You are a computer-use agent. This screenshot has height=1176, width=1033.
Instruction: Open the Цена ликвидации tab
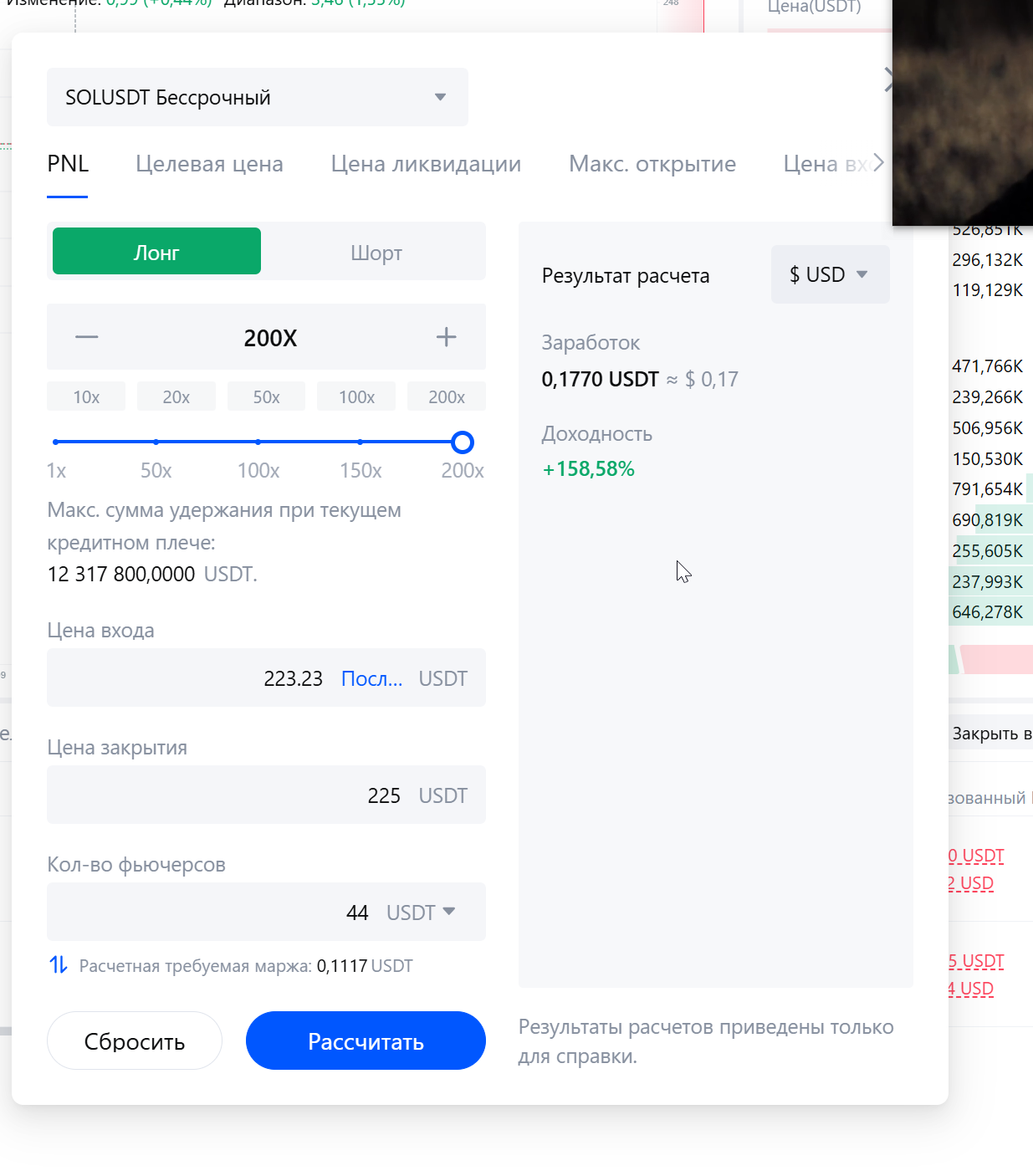point(426,164)
